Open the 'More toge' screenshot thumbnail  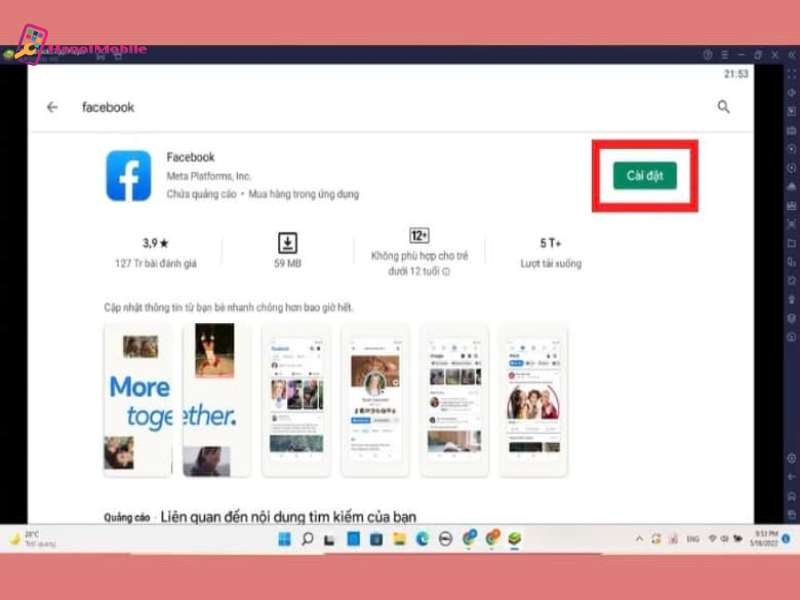[138, 400]
